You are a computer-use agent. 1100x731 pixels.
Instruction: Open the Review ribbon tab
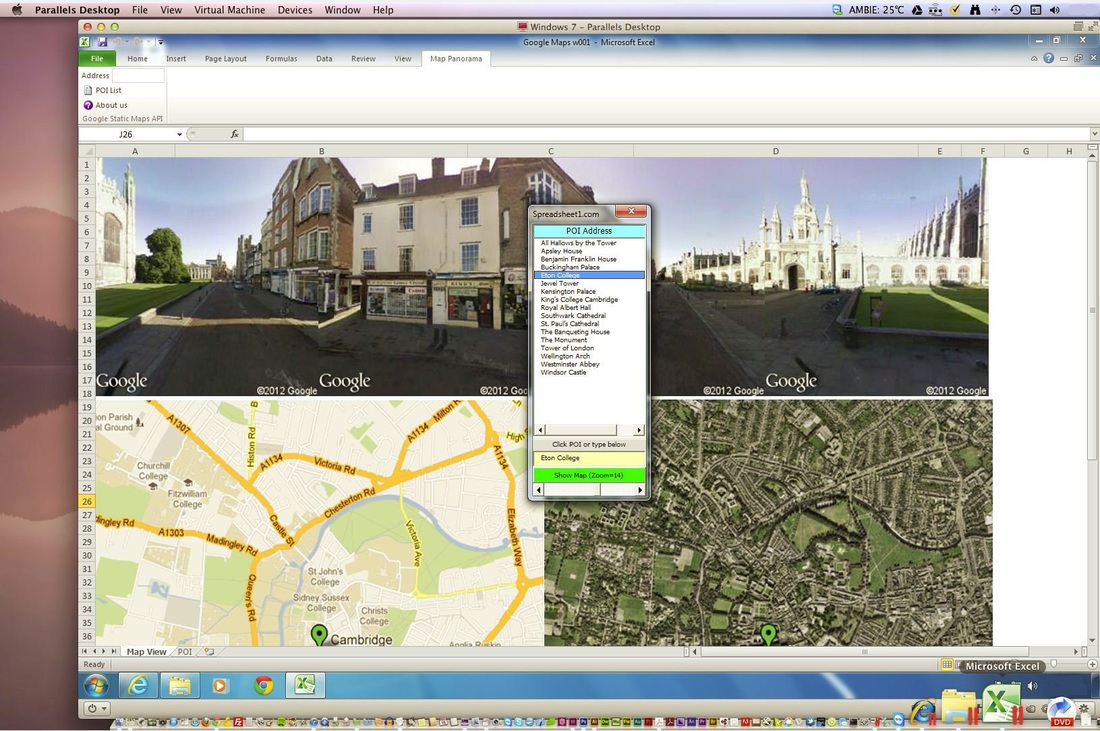point(363,59)
